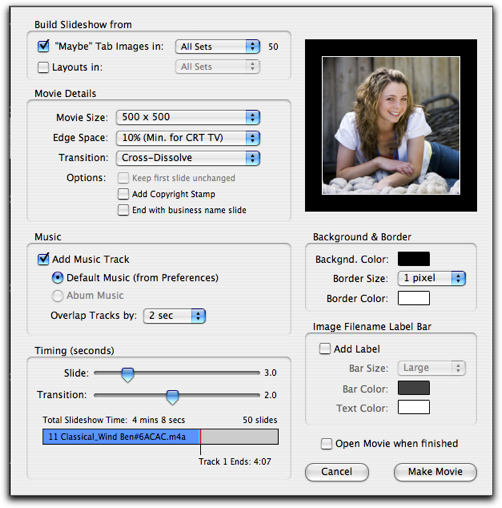Uncheck the "Maybe" Tab Images checkbox
This screenshot has width=502, height=508.
(43, 46)
